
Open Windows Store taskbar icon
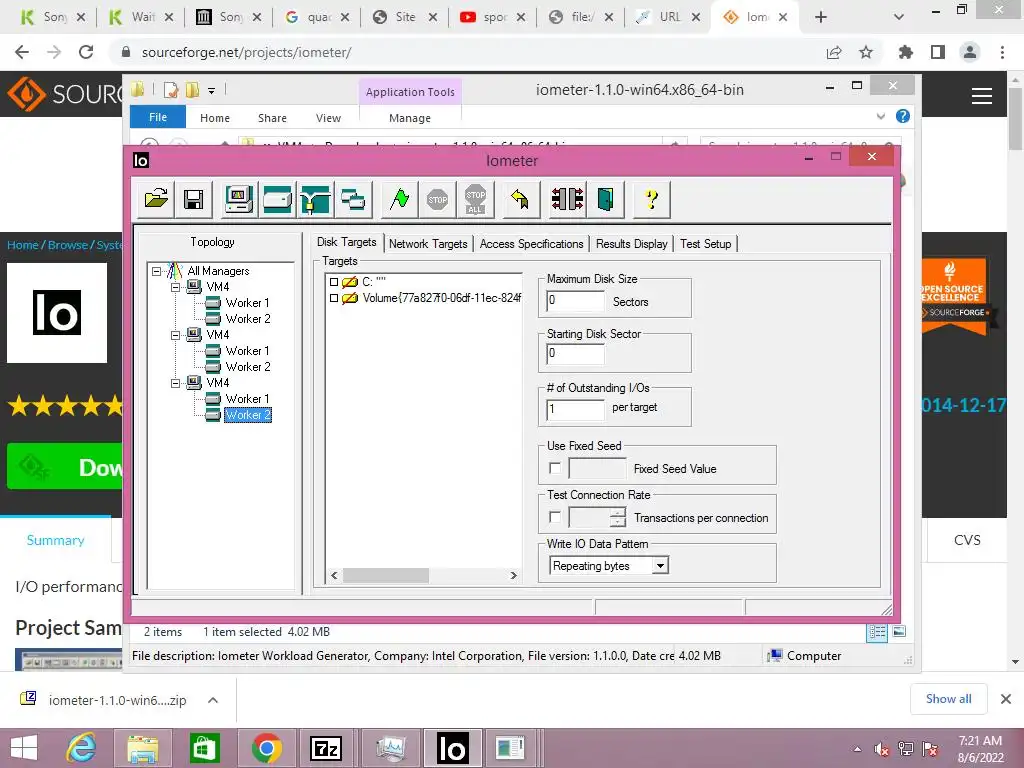click(x=204, y=748)
